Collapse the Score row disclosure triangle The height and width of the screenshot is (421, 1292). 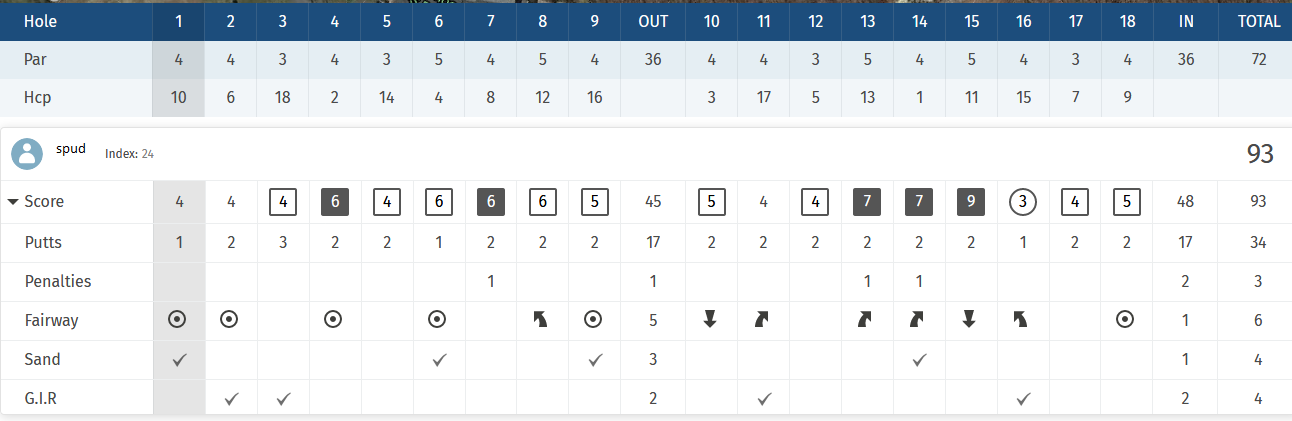coord(13,202)
